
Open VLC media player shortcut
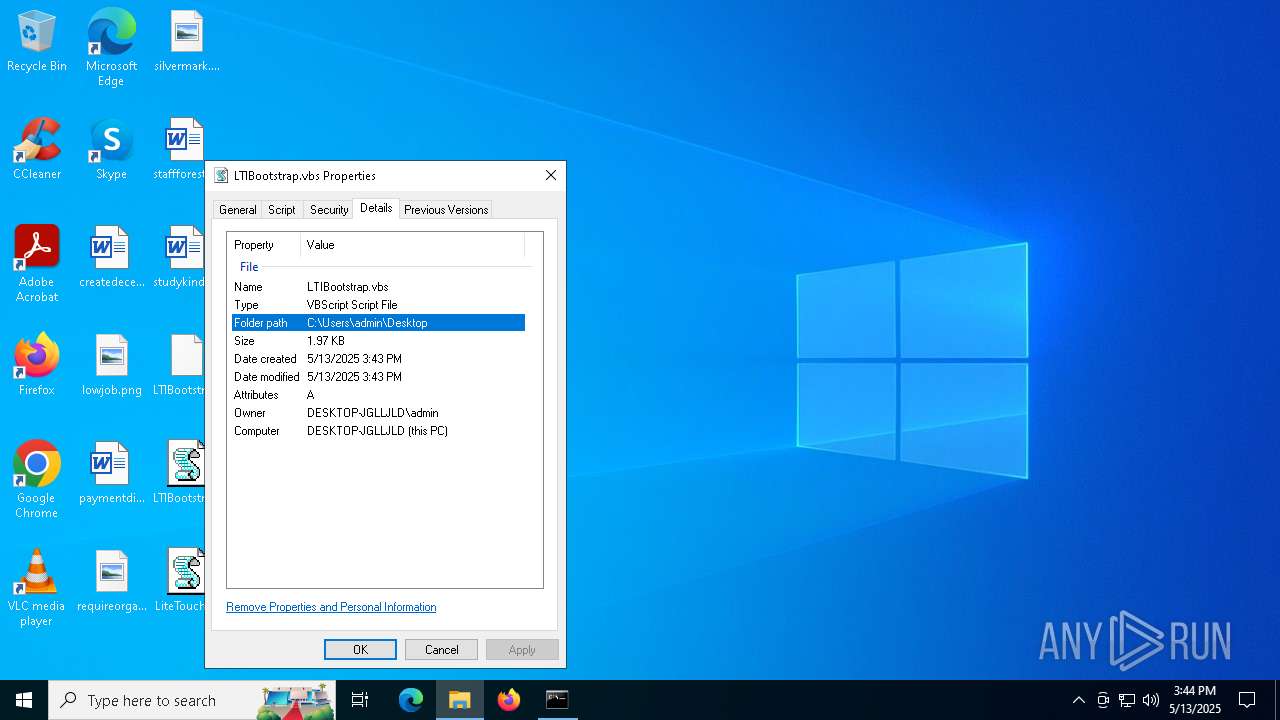37,588
